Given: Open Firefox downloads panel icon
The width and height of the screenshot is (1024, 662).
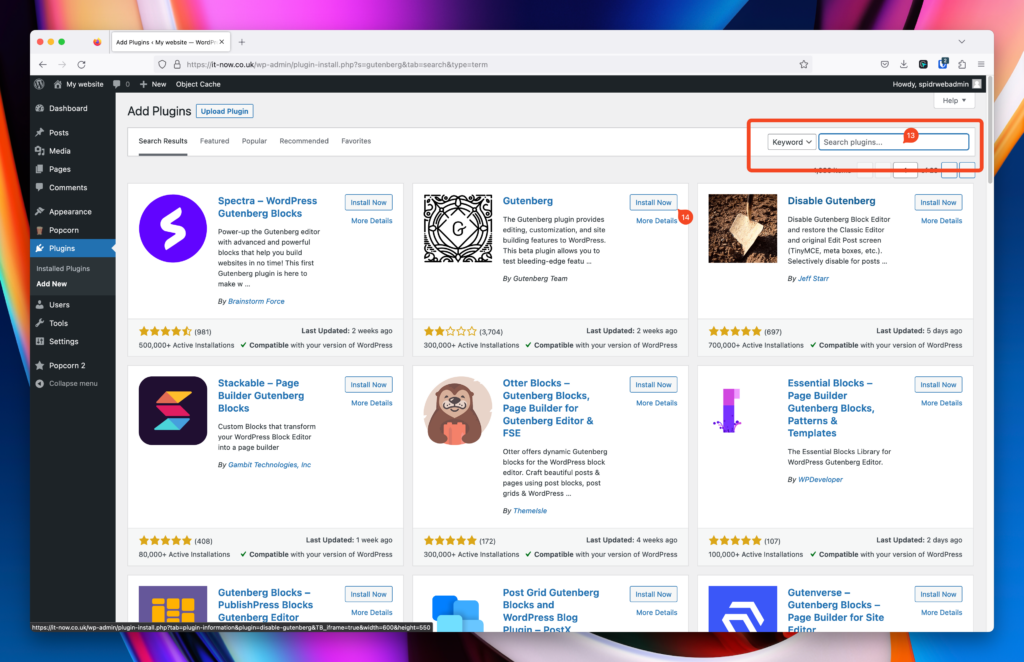Looking at the screenshot, I should click(904, 64).
